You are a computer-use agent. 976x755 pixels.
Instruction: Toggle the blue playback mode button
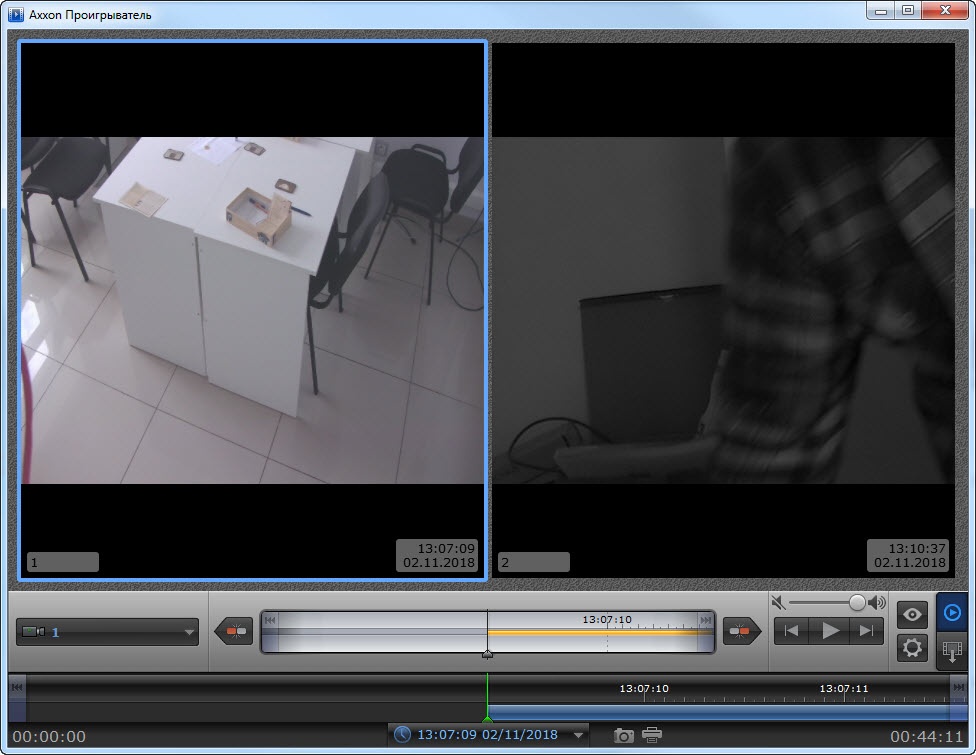(952, 612)
